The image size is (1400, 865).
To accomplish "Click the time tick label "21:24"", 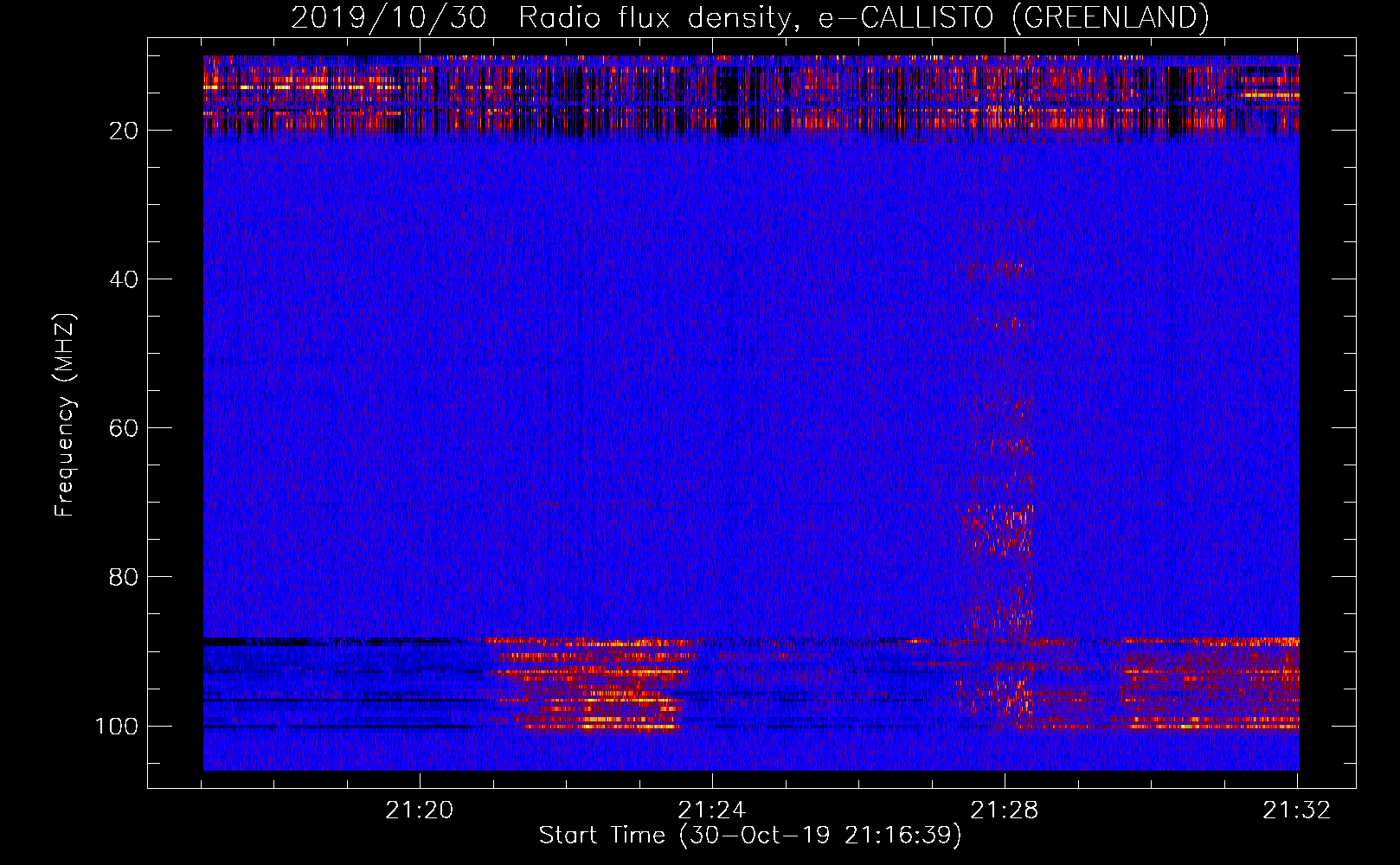I will pos(711,811).
